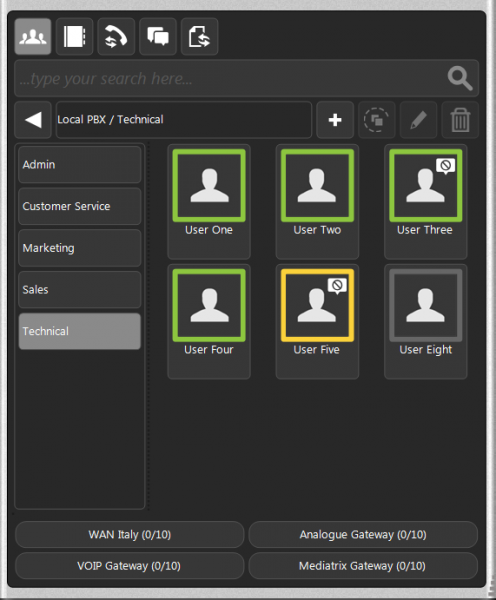Open the address book icon
The height and width of the screenshot is (600, 496).
coord(75,37)
